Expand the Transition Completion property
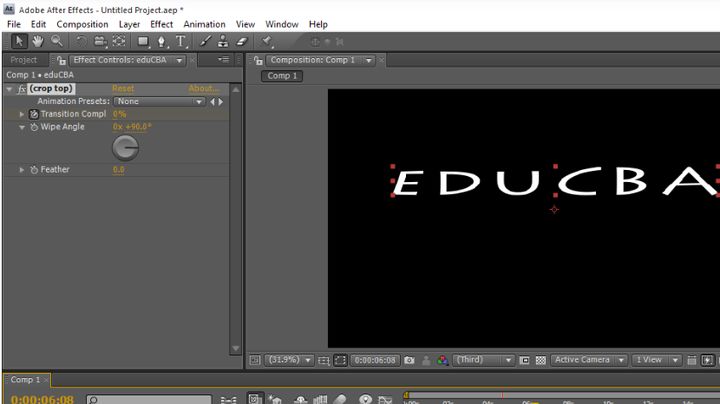Image resolution: width=720 pixels, height=404 pixels. (22, 114)
